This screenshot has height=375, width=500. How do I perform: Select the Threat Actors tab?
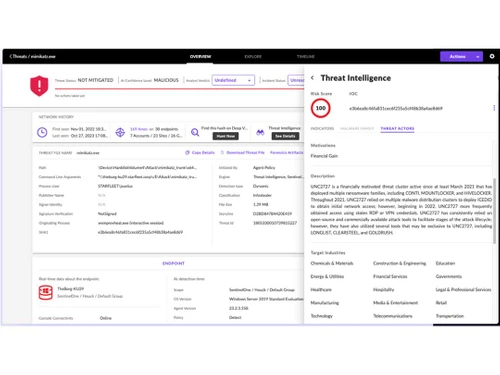[397, 128]
